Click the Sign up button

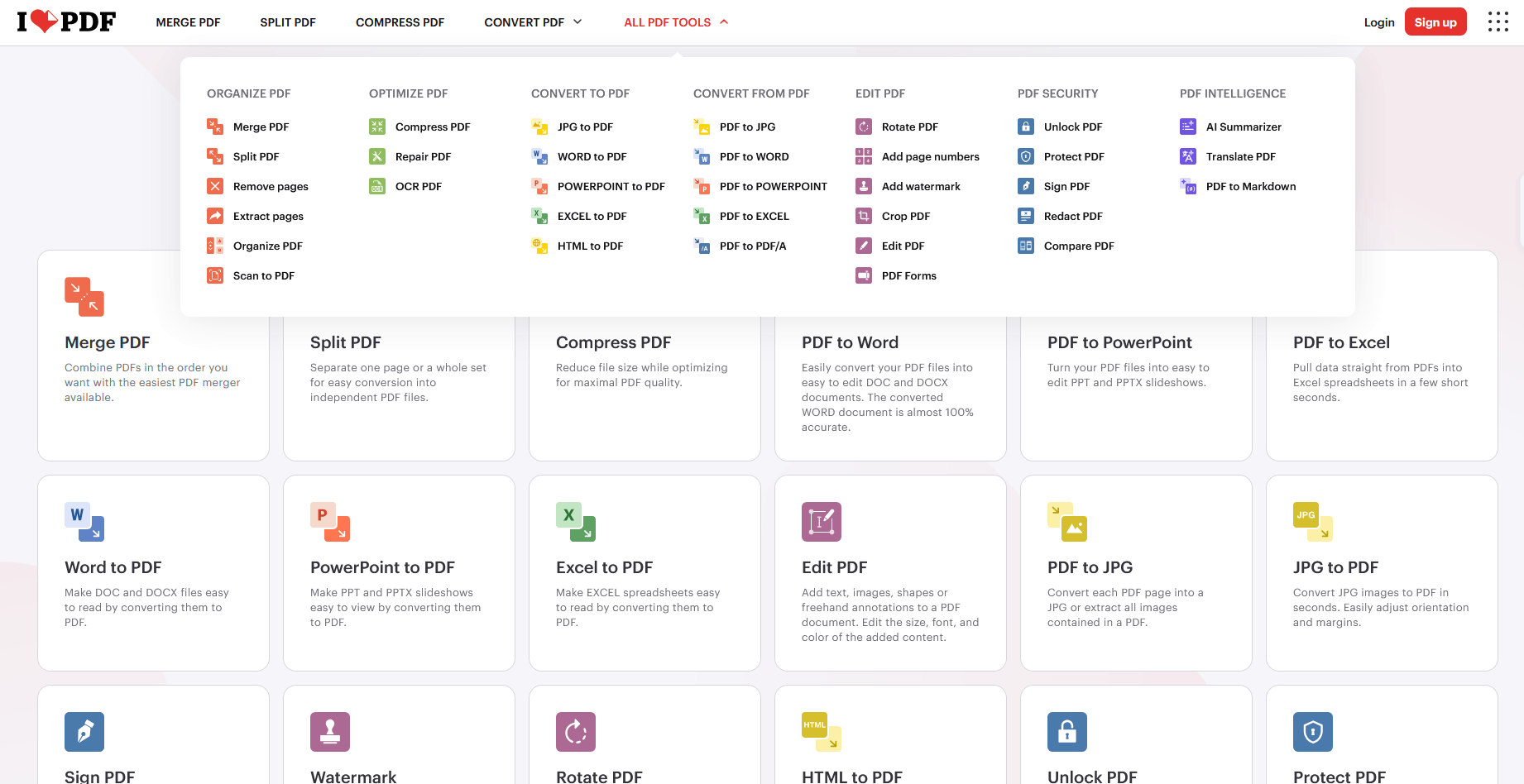click(1435, 22)
